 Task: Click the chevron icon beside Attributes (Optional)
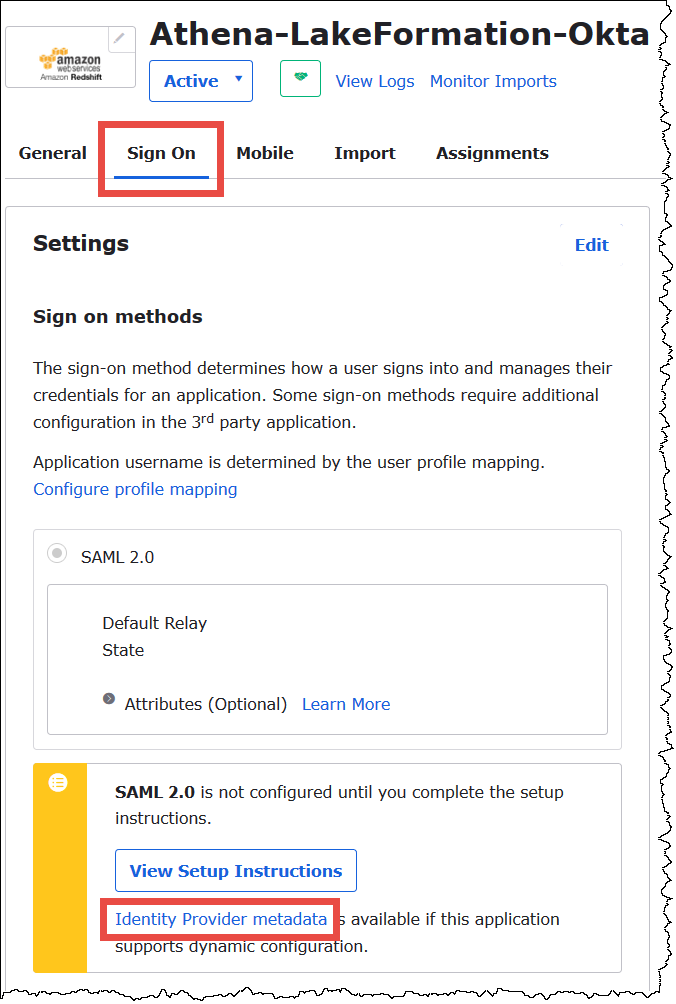tap(108, 699)
